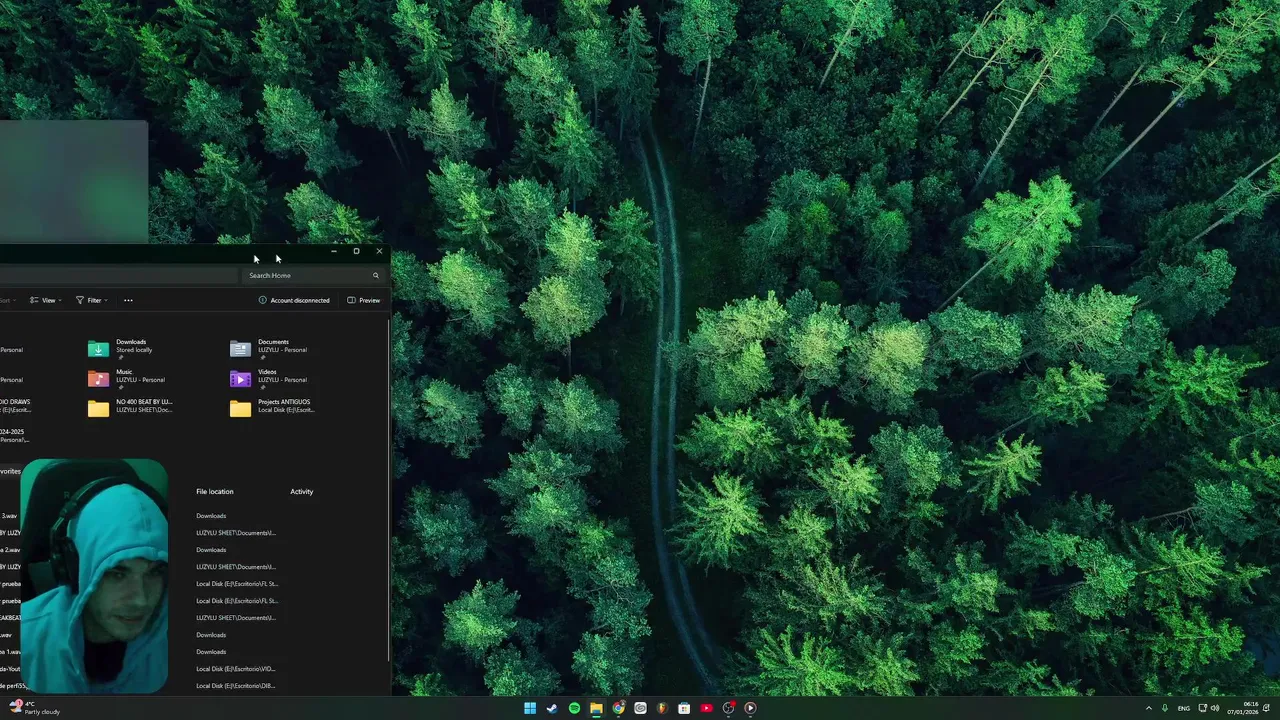Open the View dropdown

(45, 300)
